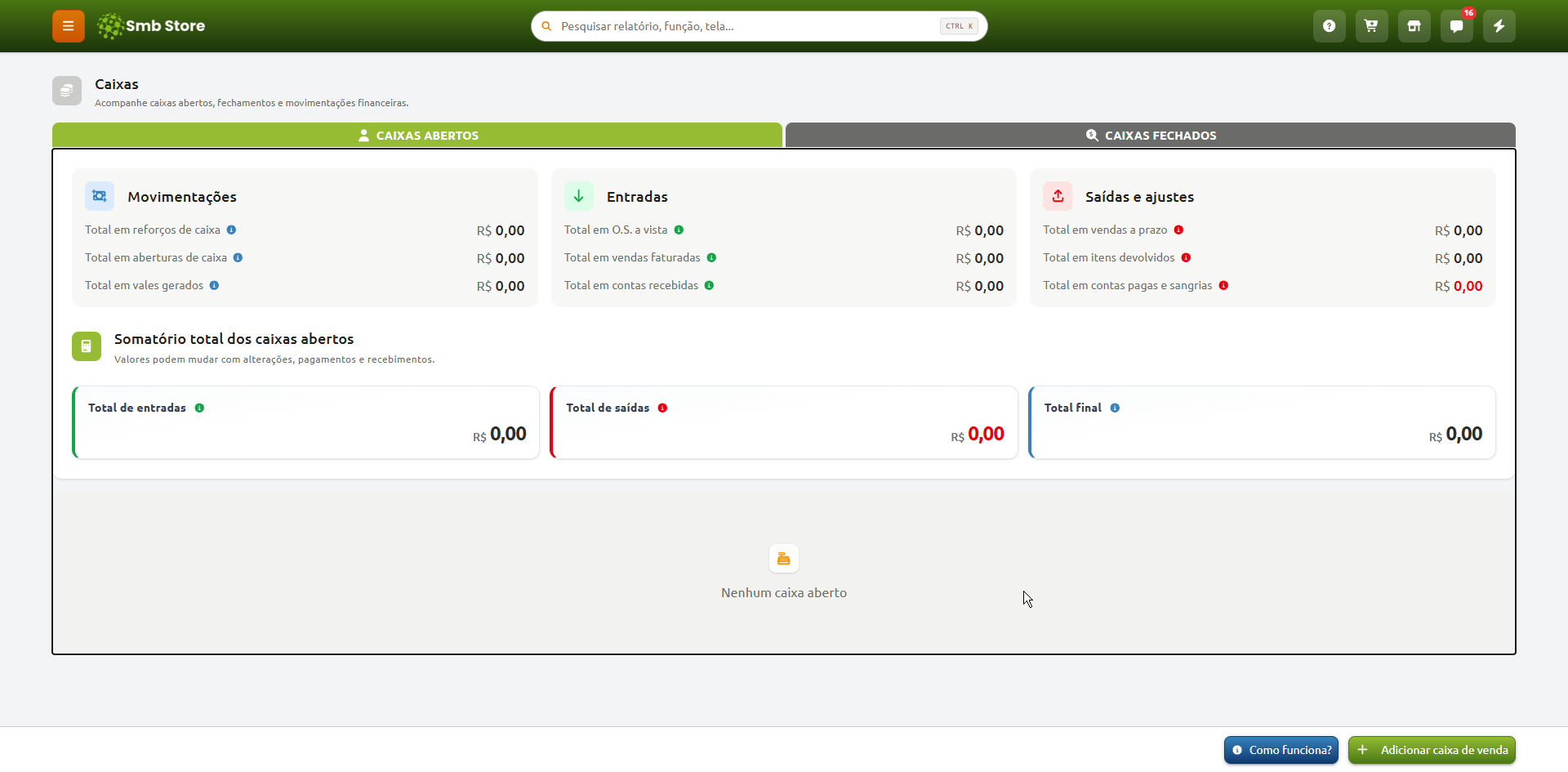Click the Total de saídas card
The width and height of the screenshot is (1568, 772).
tap(784, 422)
